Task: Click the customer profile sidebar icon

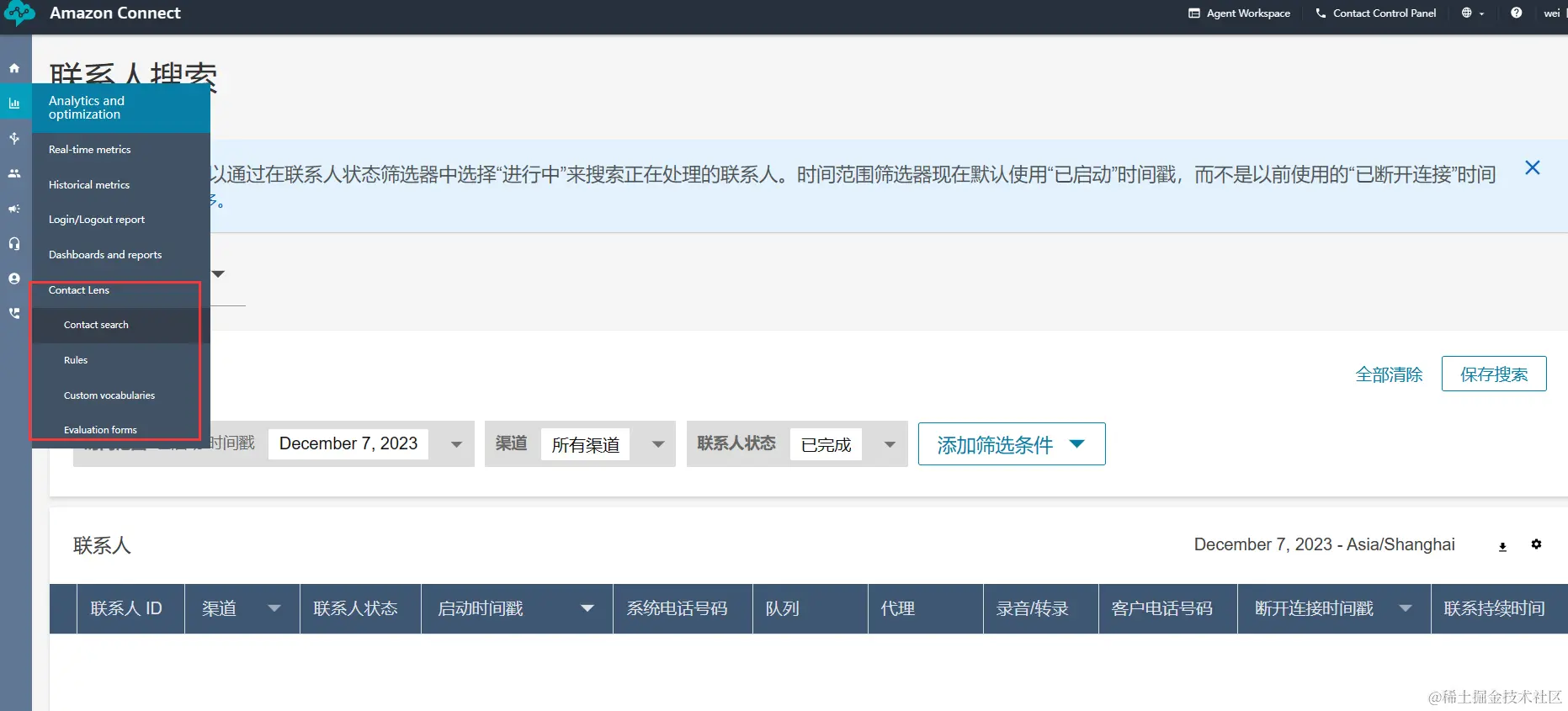Action: pos(14,279)
